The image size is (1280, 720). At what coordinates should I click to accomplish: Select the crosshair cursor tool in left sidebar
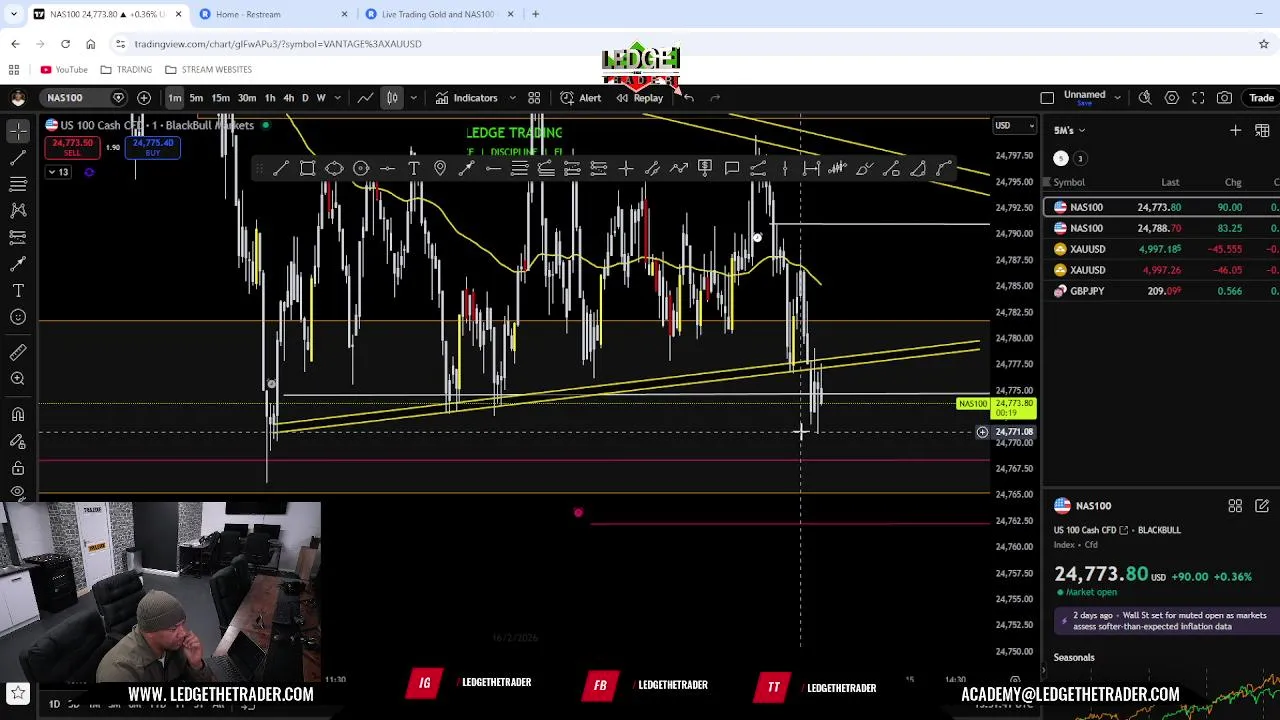[x=18, y=131]
